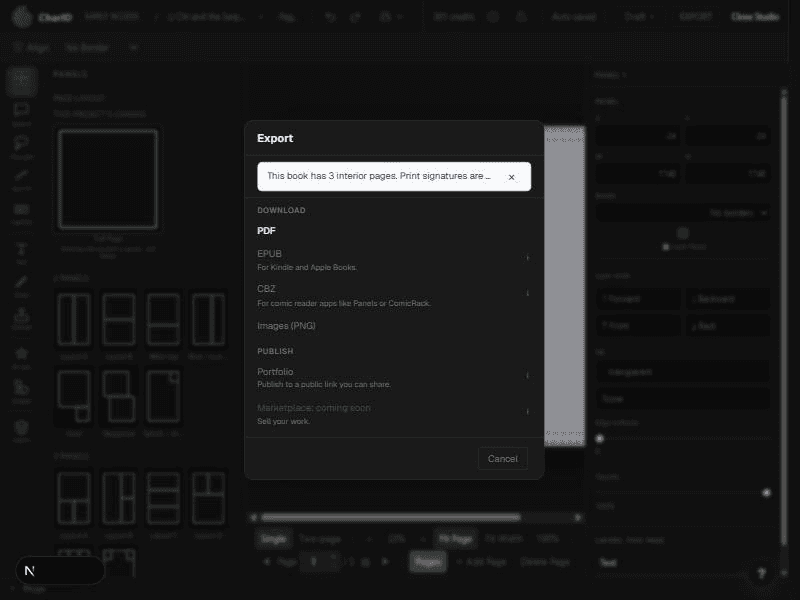
Task: Dismiss the interior pages notice
Action: click(511, 177)
